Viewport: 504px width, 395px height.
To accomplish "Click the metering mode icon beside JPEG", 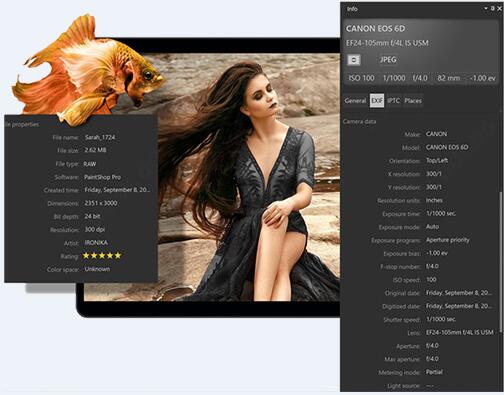I will click(x=354, y=60).
